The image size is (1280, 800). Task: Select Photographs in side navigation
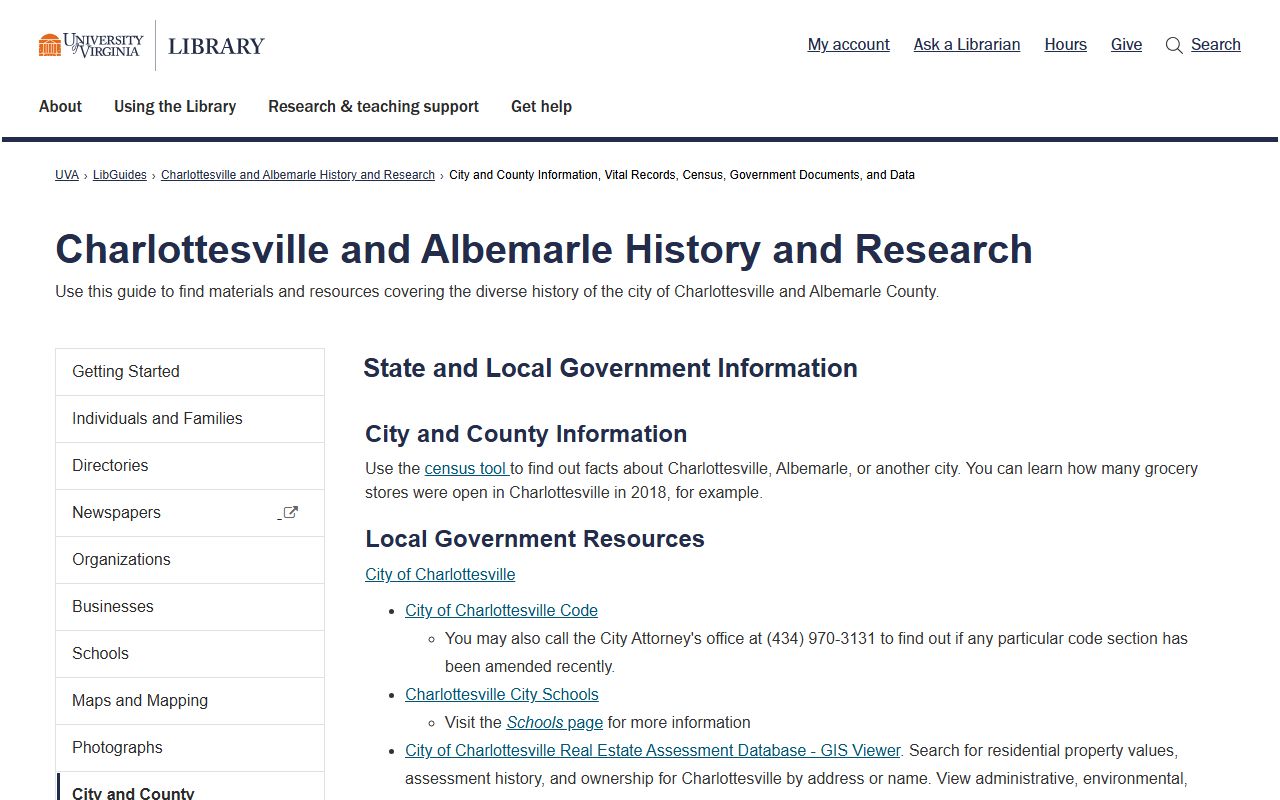190,748
